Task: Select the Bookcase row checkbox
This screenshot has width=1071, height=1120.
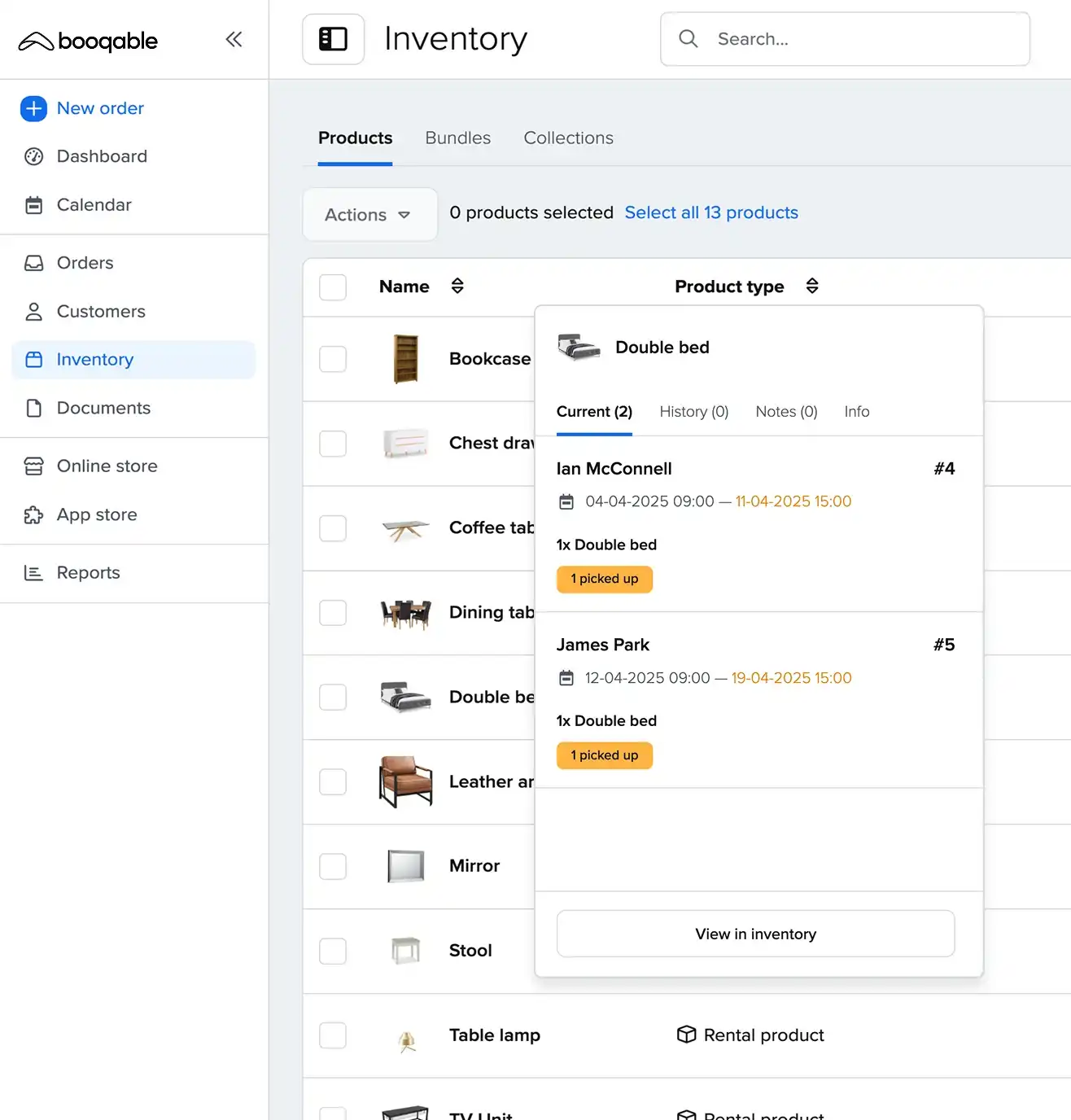Action: 333,359
